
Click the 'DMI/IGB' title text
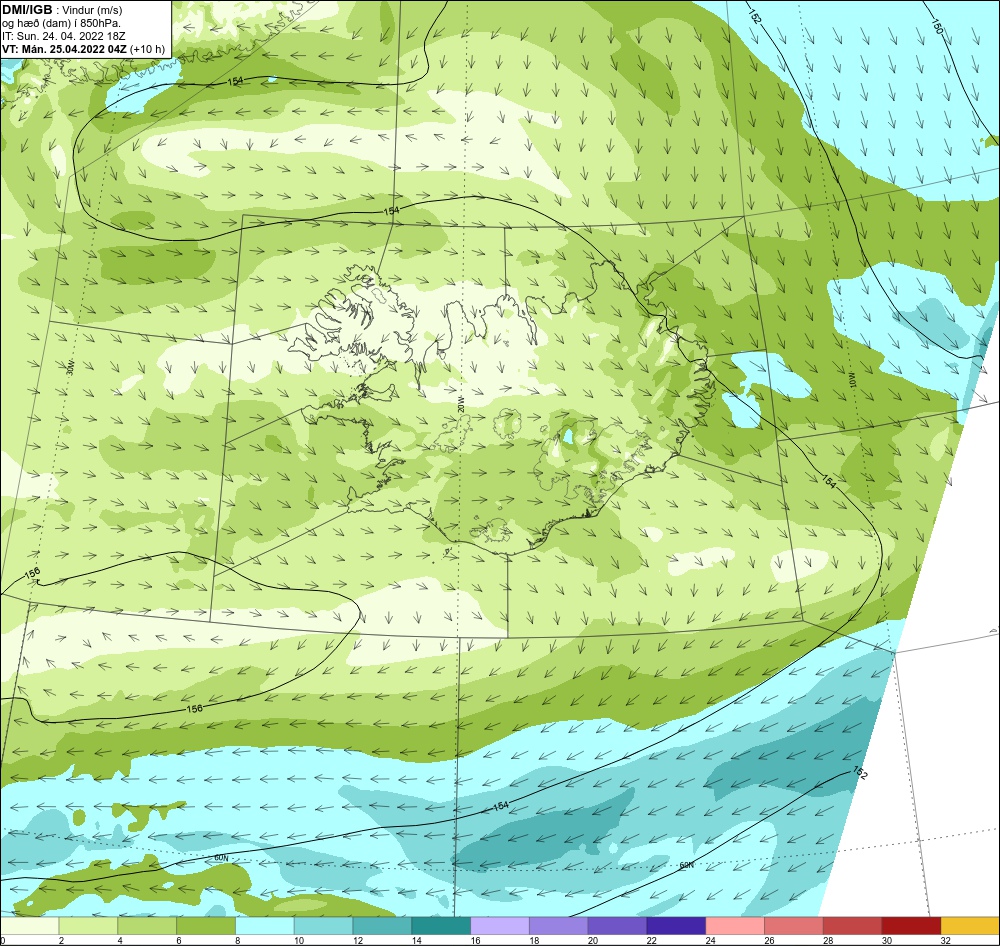click(x=27, y=10)
